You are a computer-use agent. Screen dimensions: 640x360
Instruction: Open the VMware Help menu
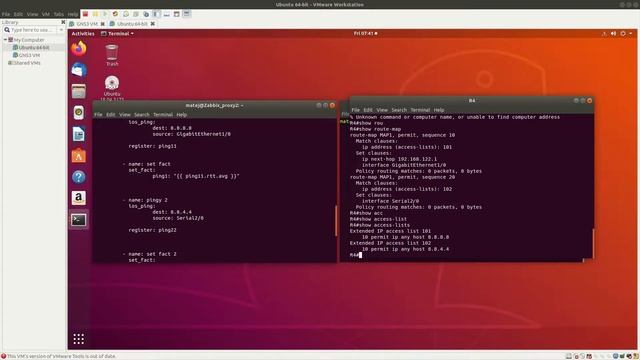[x=73, y=14]
